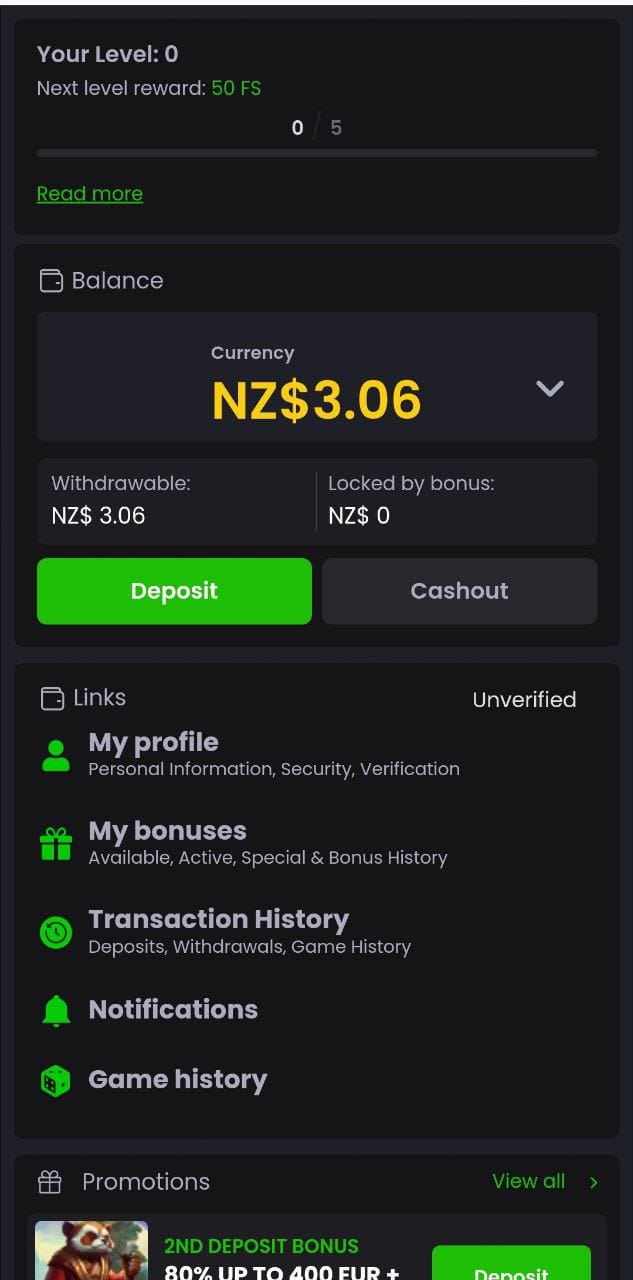Expand the currency dropdown chevron
This screenshot has width=633, height=1280.
coord(550,388)
